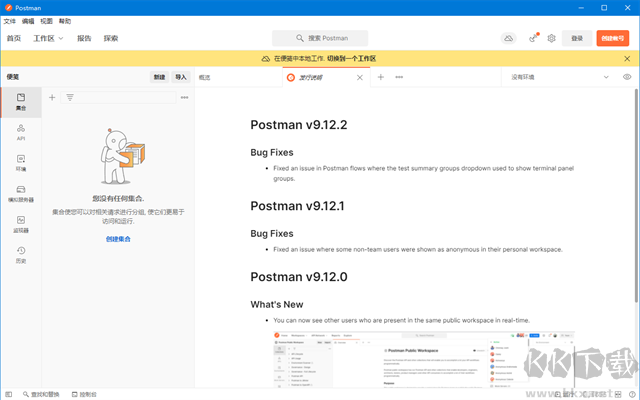The width and height of the screenshot is (640, 400).
Task: Click the release notes vertical scrollbar
Action: 636,196
